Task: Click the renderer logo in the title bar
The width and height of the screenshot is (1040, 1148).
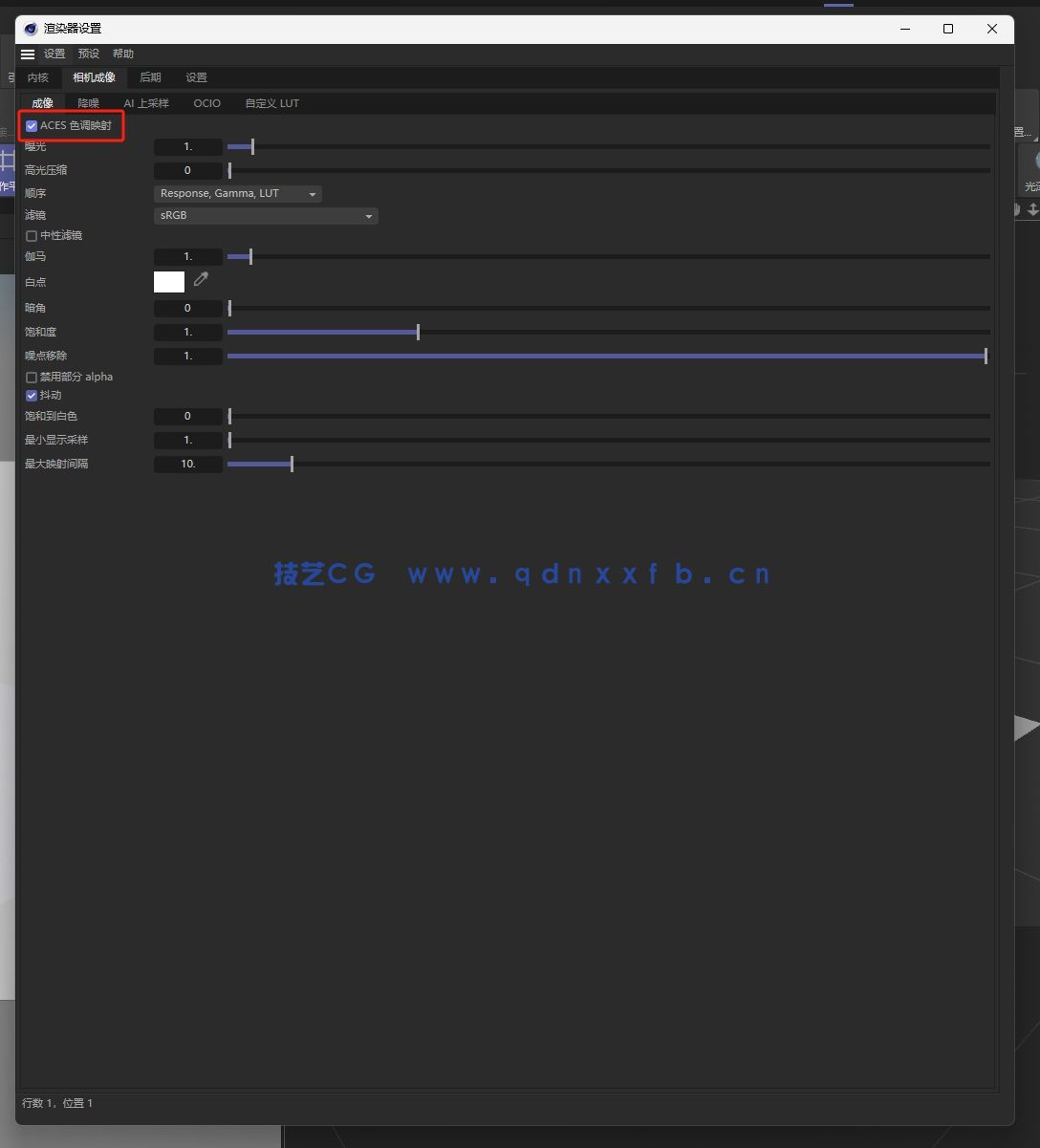Action: [x=29, y=29]
